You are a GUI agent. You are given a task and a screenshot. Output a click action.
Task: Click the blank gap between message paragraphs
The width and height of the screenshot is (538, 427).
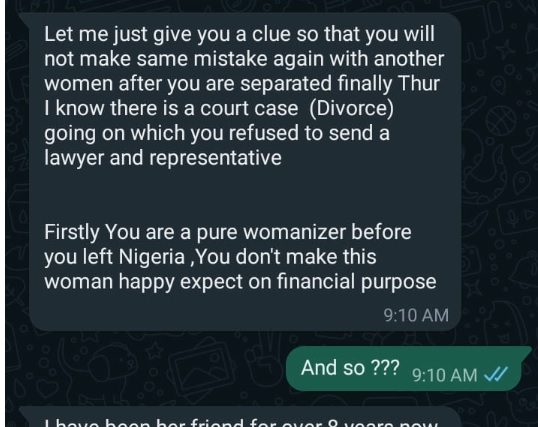pos(240,196)
